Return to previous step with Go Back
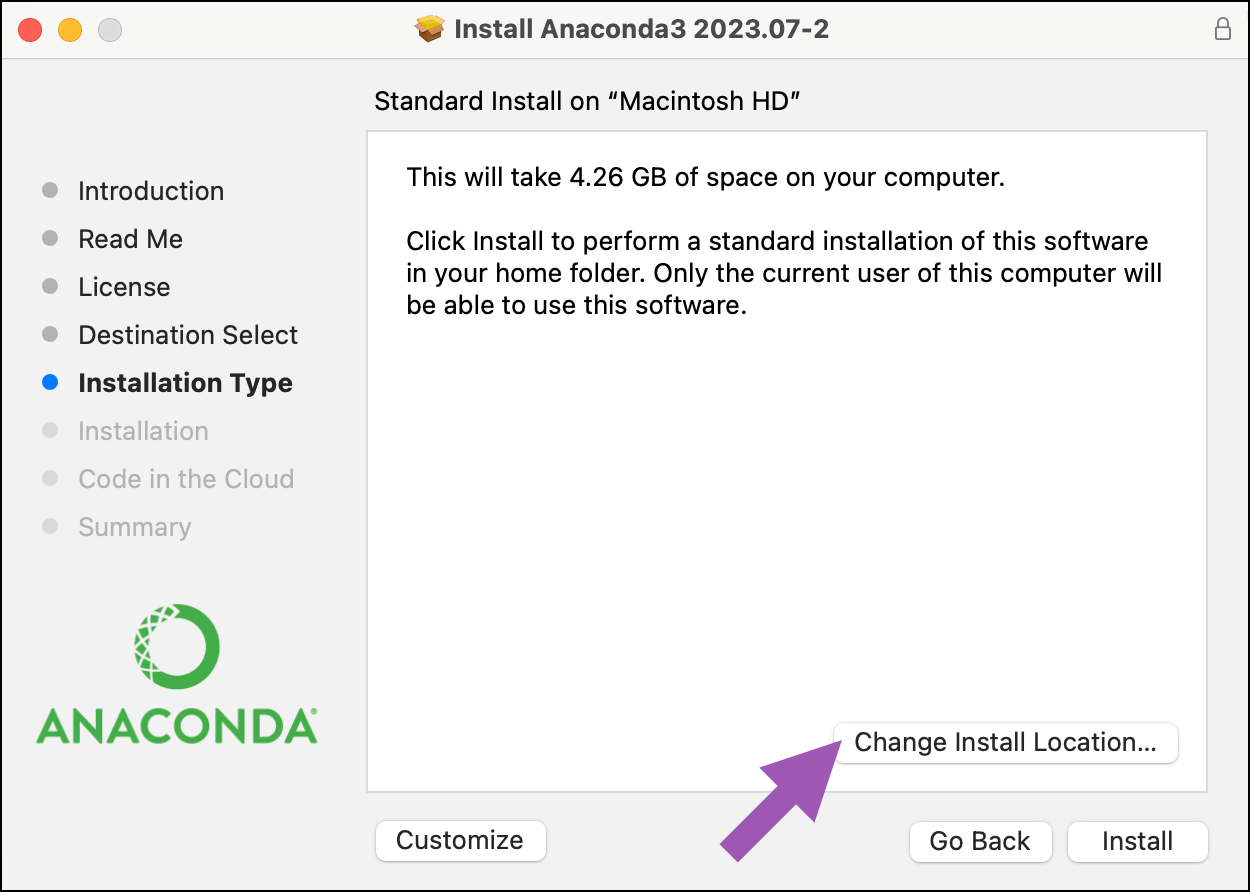Image resolution: width=1250 pixels, height=892 pixels. pos(980,841)
